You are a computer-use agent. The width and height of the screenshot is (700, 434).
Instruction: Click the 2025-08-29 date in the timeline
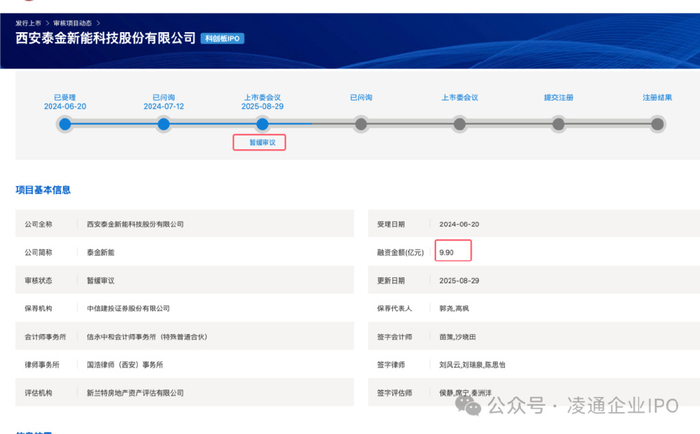tap(262, 106)
